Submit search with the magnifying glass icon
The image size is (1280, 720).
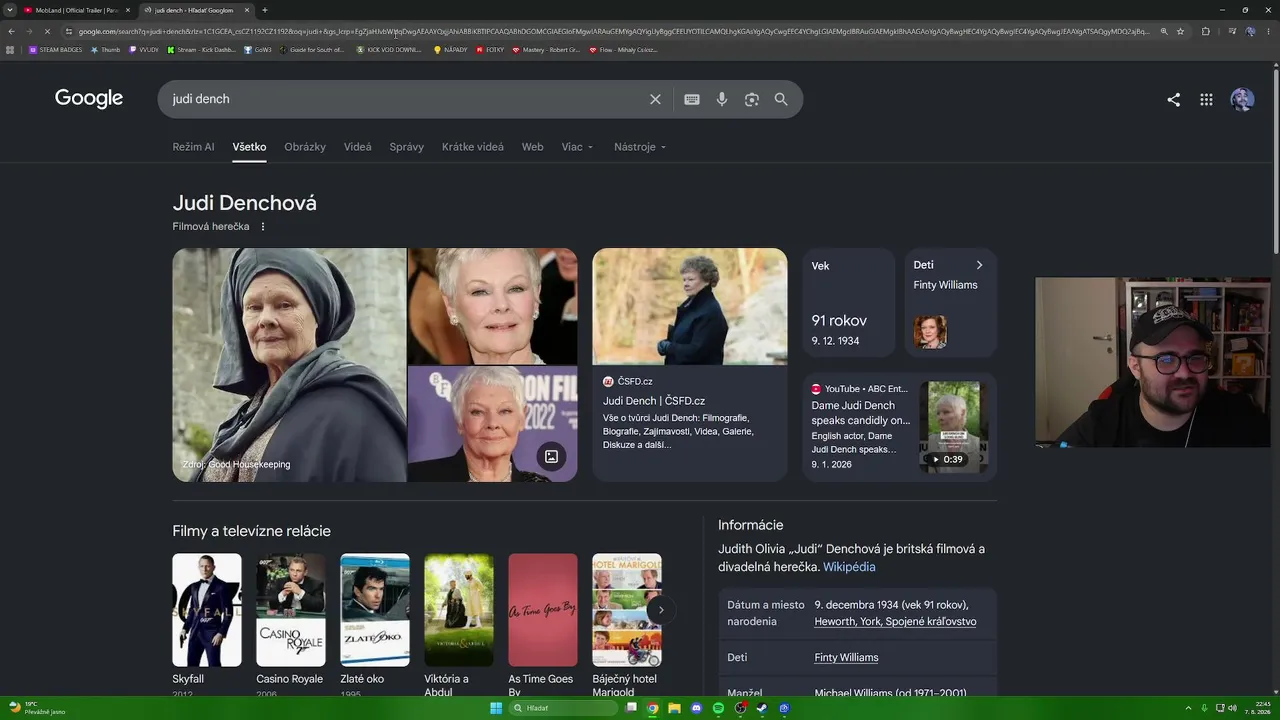pos(781,99)
